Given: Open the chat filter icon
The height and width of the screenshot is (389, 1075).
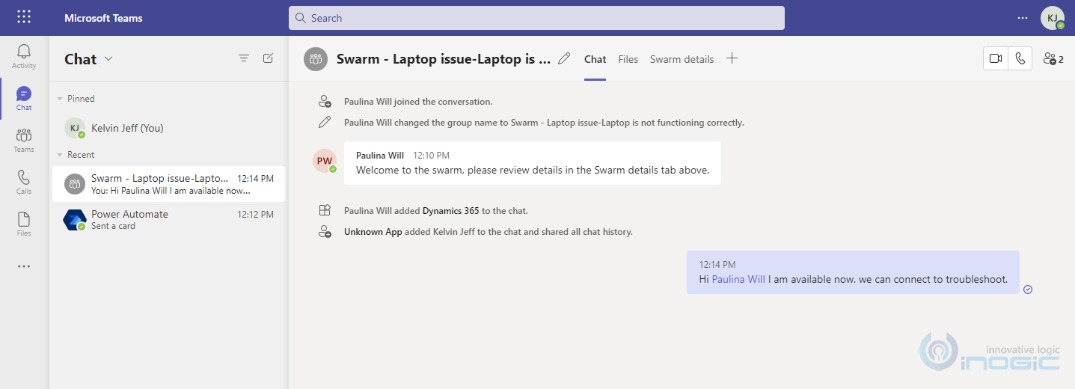Looking at the screenshot, I should tap(243, 59).
